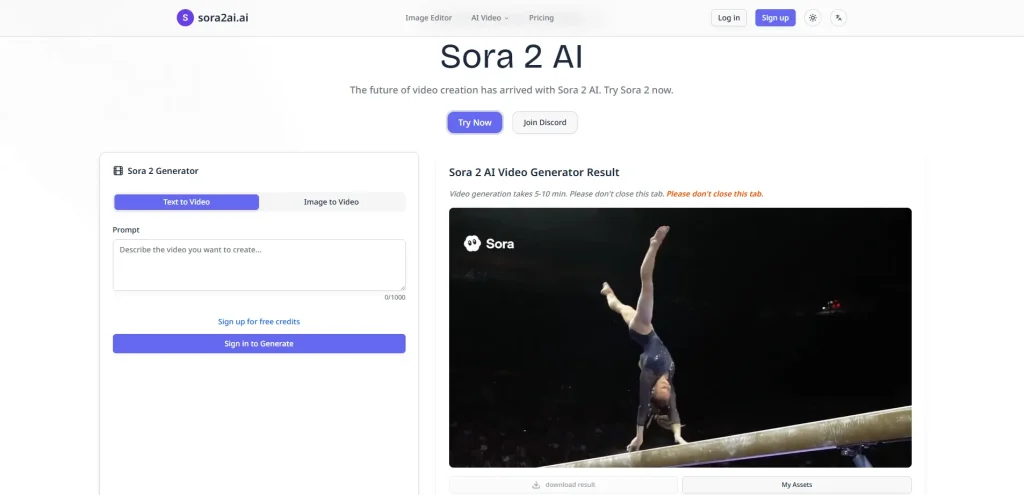Click the 0/1000 character counter
The width and height of the screenshot is (1024, 495).
394,297
